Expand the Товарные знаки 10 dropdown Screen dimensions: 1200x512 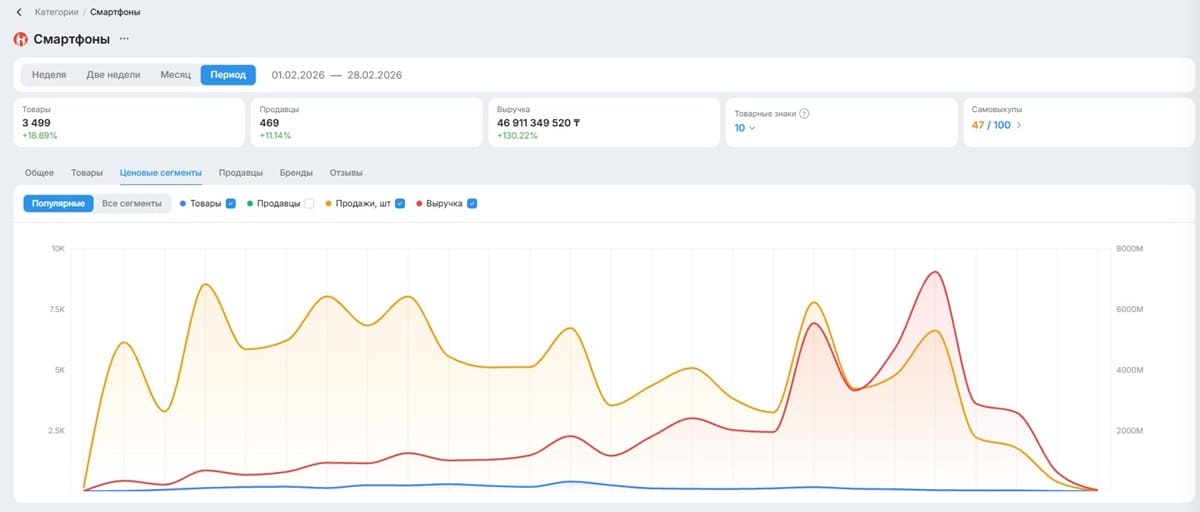[746, 128]
